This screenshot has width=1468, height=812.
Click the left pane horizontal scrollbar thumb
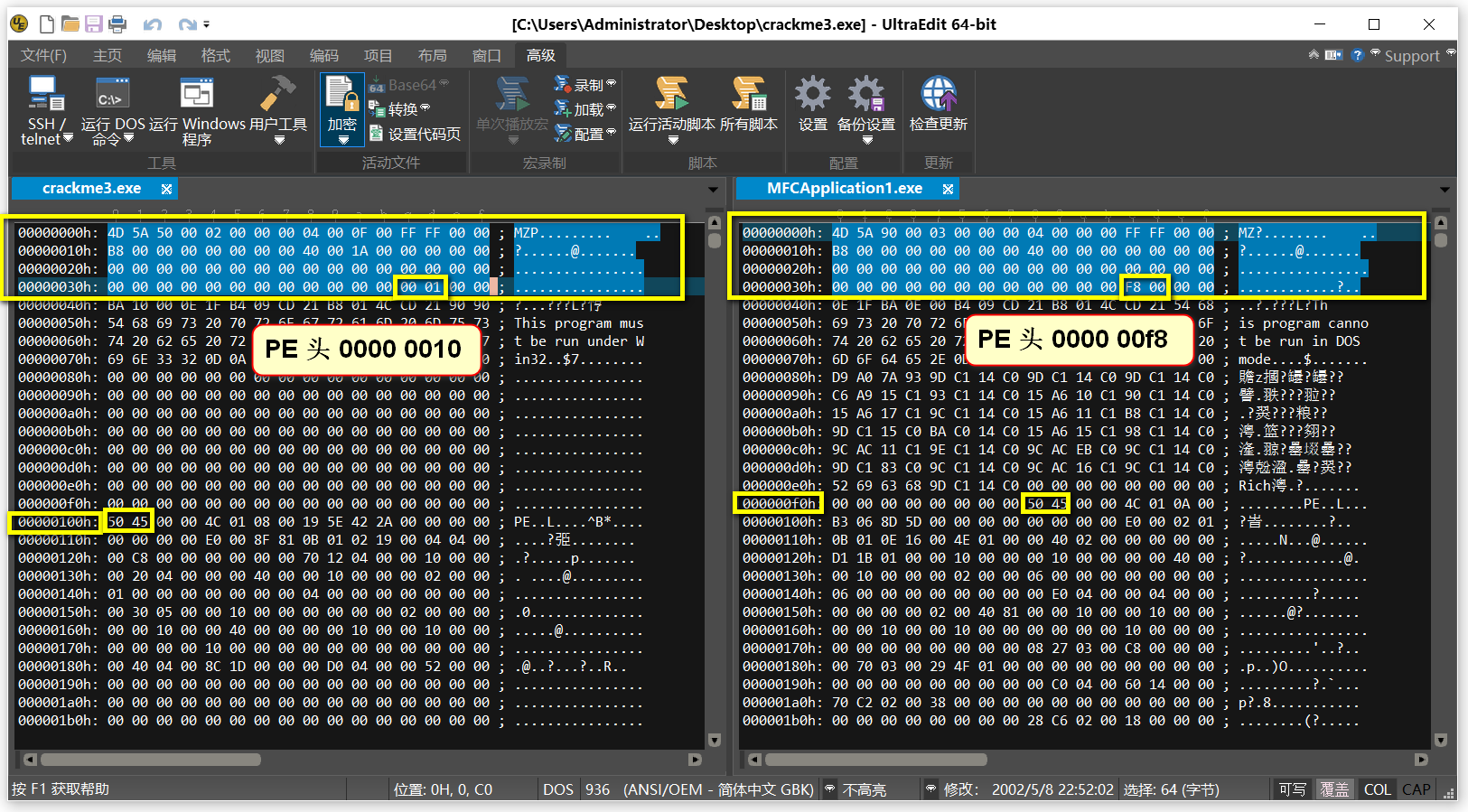[151, 760]
